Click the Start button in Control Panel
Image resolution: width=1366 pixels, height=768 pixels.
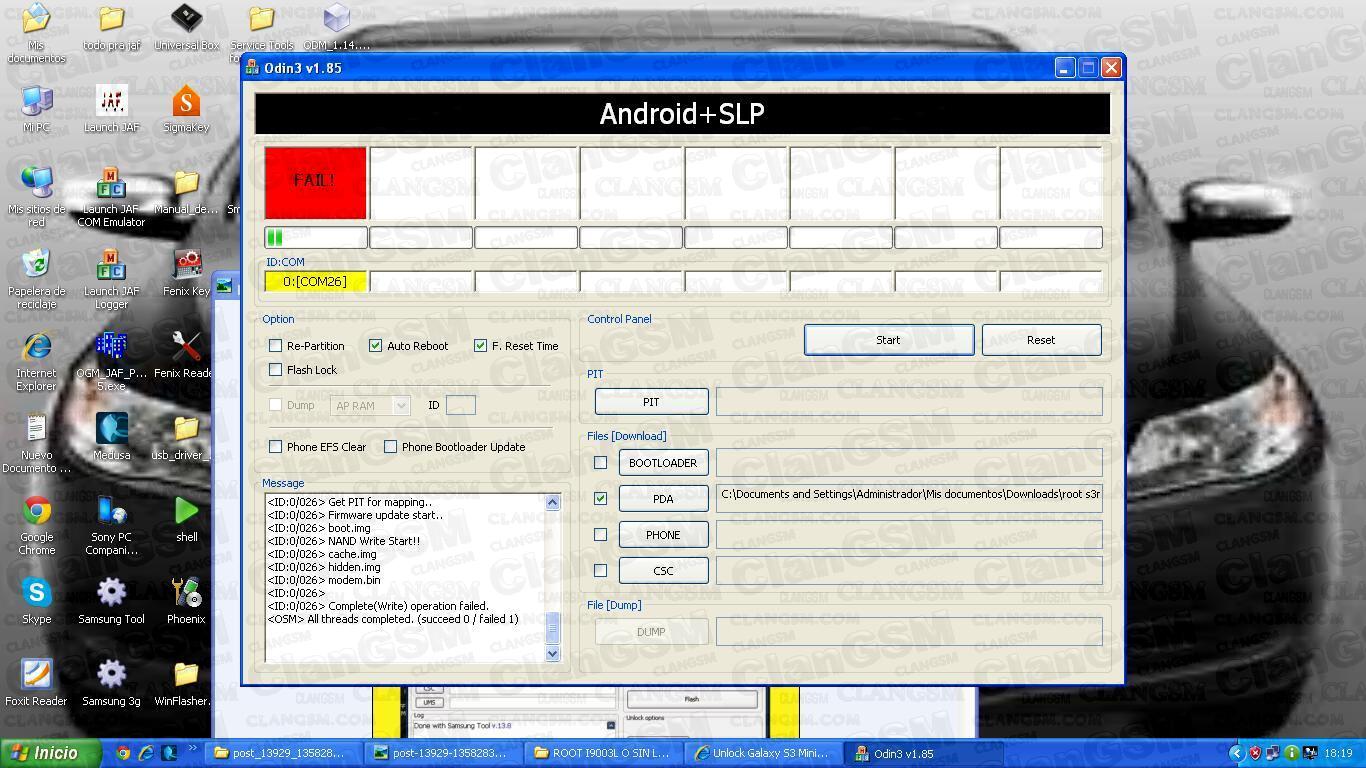(x=889, y=340)
